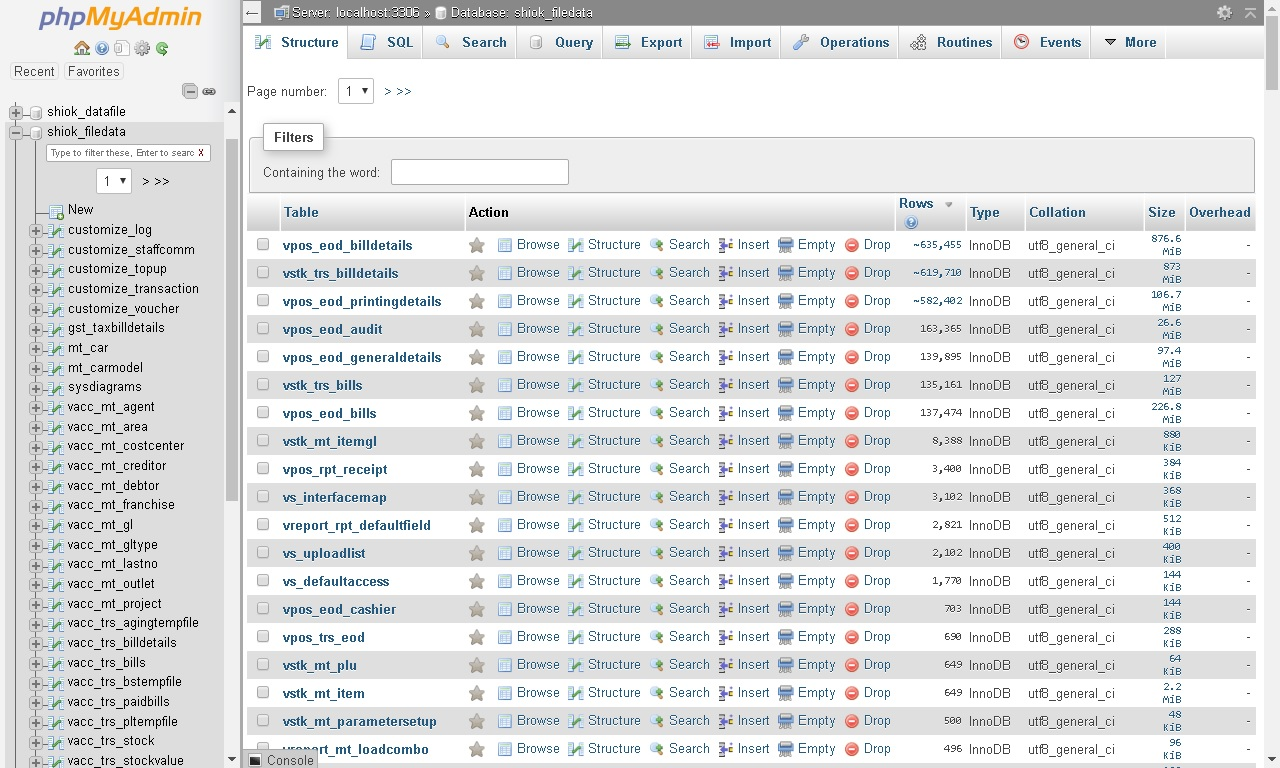Expand the mt_carmodel tree node
The width and height of the screenshot is (1280, 768).
36,368
